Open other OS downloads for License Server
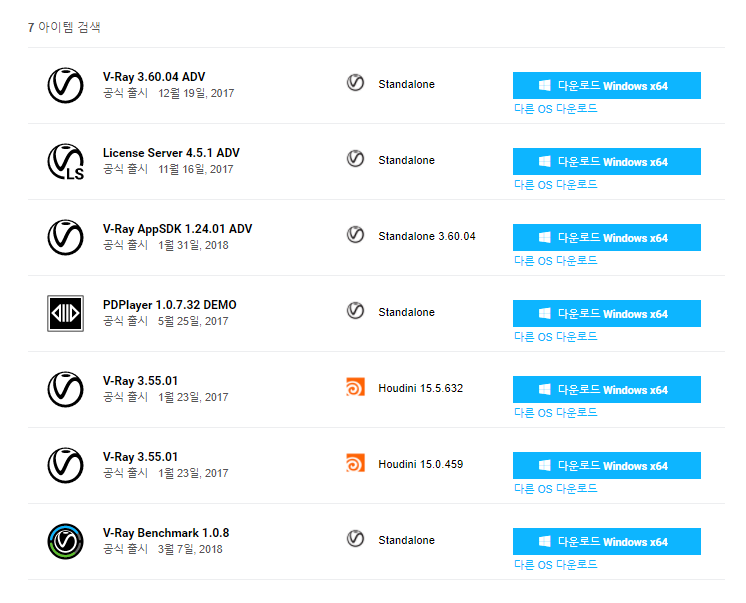Viewport: 746px width, 603px height. (555, 185)
